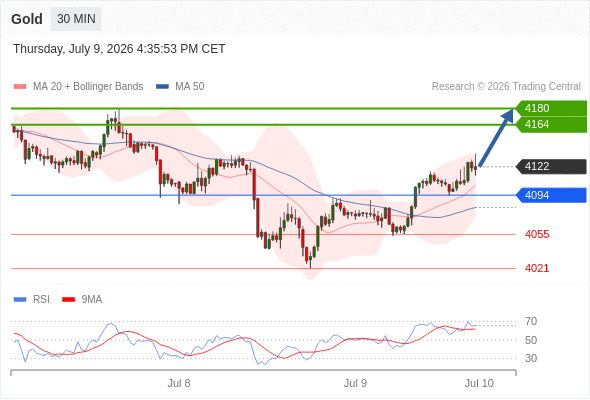Viewport: 590px width, 400px height.
Task: Open the Trading Central research credit
Action: point(506,87)
